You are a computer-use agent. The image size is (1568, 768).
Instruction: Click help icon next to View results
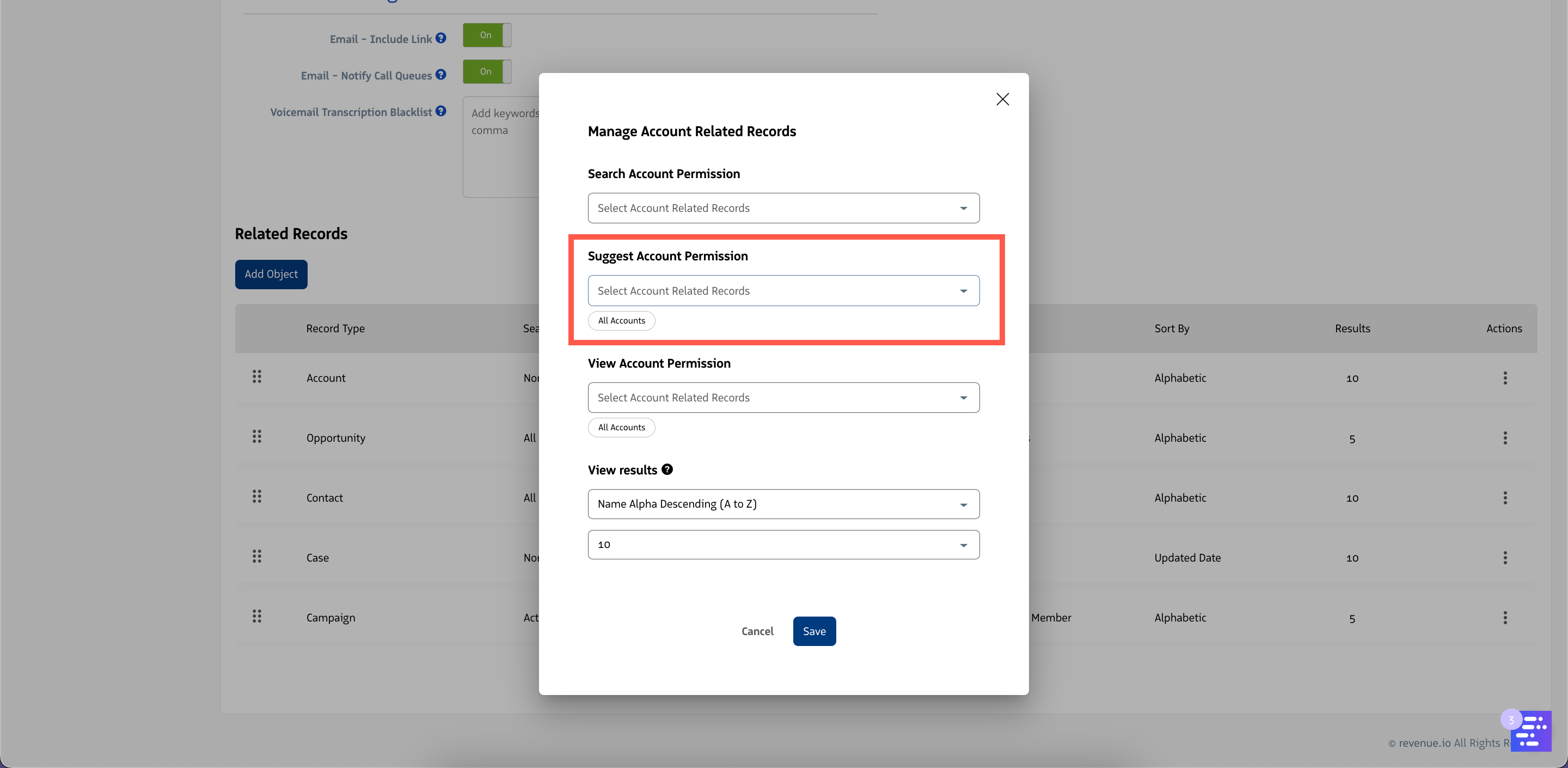[x=667, y=470]
